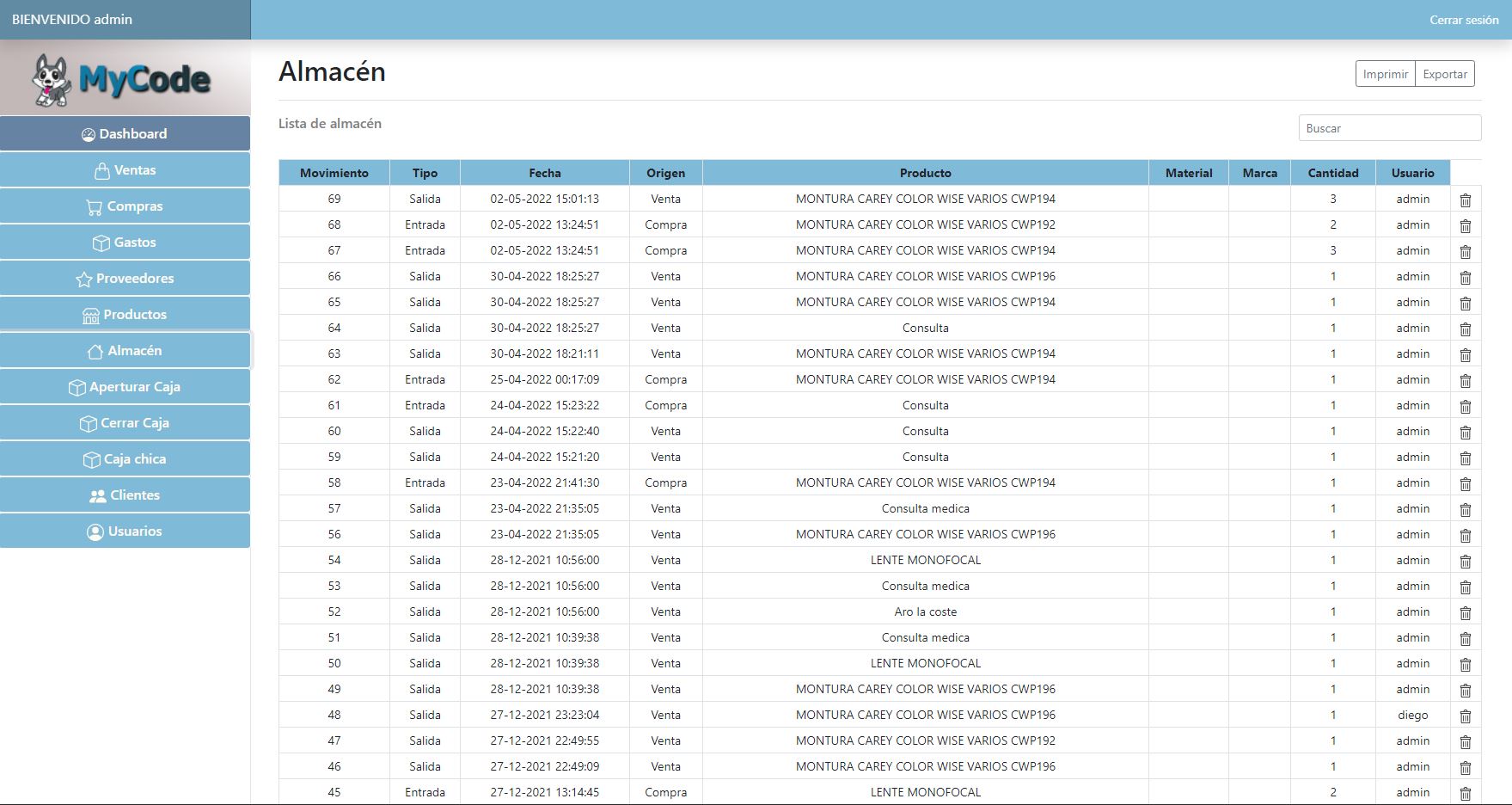Remove movement 66 via trash icon
The width and height of the screenshot is (1512, 805).
point(1466,277)
